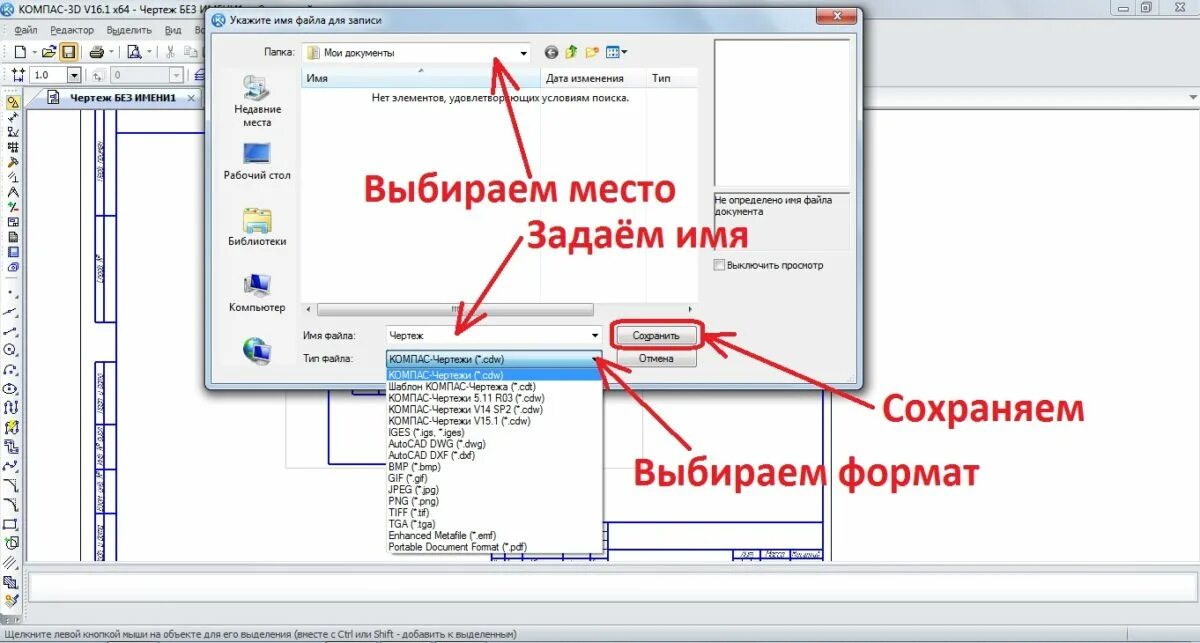The width and height of the screenshot is (1200, 643).
Task: Click the current scale icon beside 1.0
Action: point(18,75)
